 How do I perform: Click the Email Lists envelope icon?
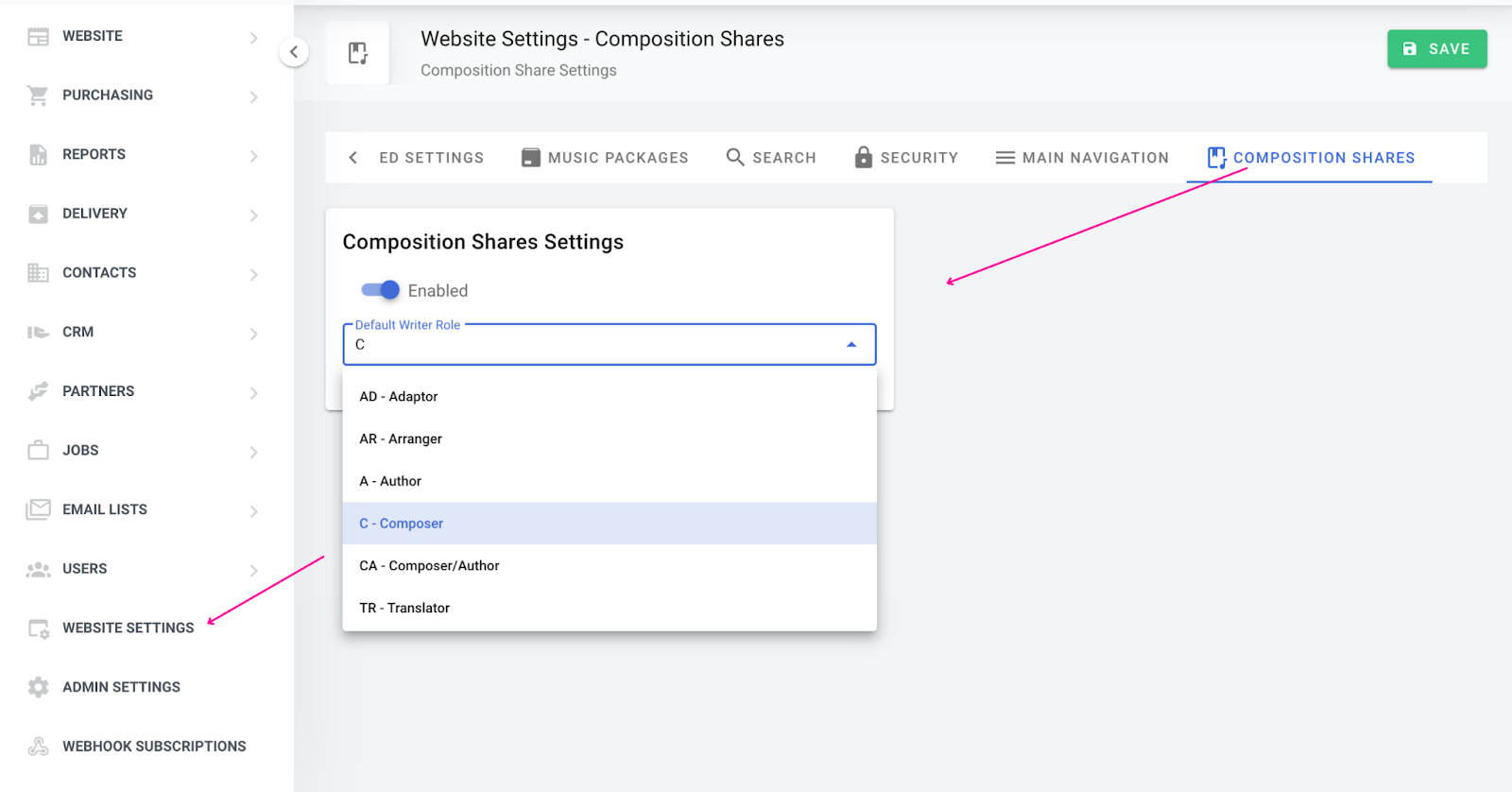coord(38,509)
